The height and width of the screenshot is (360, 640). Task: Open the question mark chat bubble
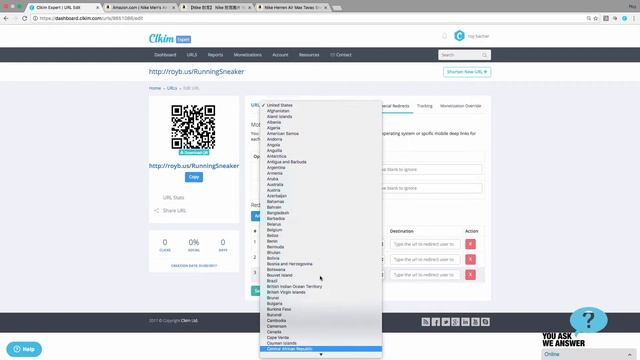(x=588, y=320)
